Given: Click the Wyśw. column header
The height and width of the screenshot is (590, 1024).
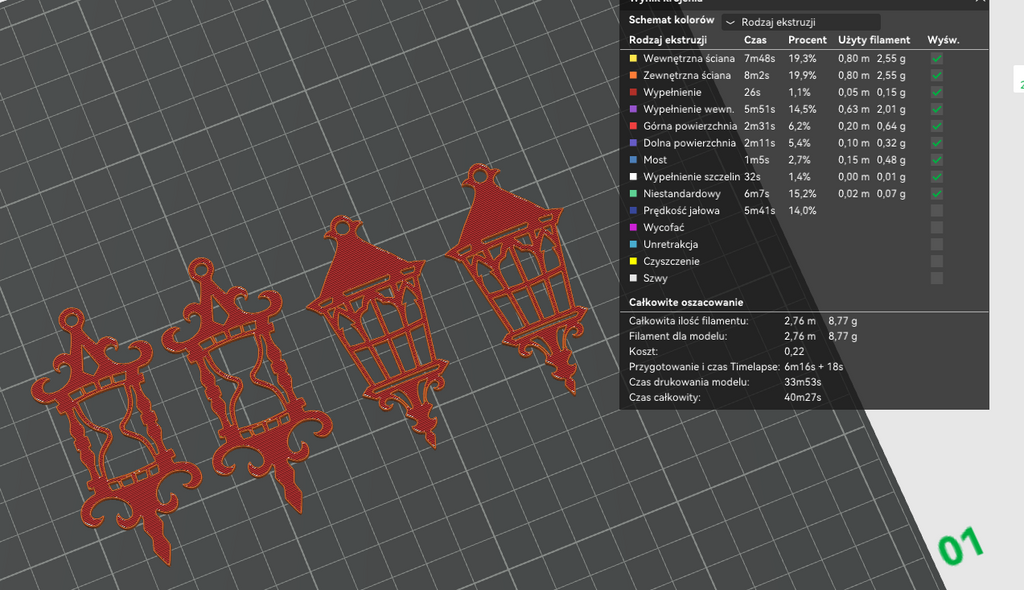Looking at the screenshot, I should (x=943, y=40).
